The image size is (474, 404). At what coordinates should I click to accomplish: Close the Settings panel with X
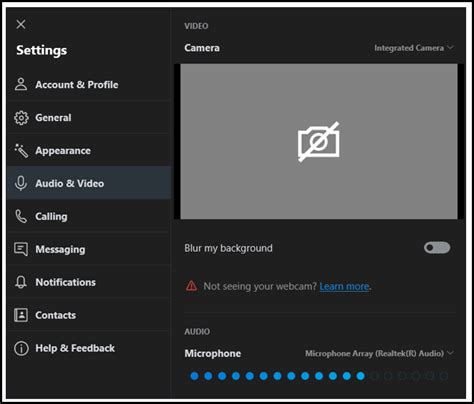point(21,24)
